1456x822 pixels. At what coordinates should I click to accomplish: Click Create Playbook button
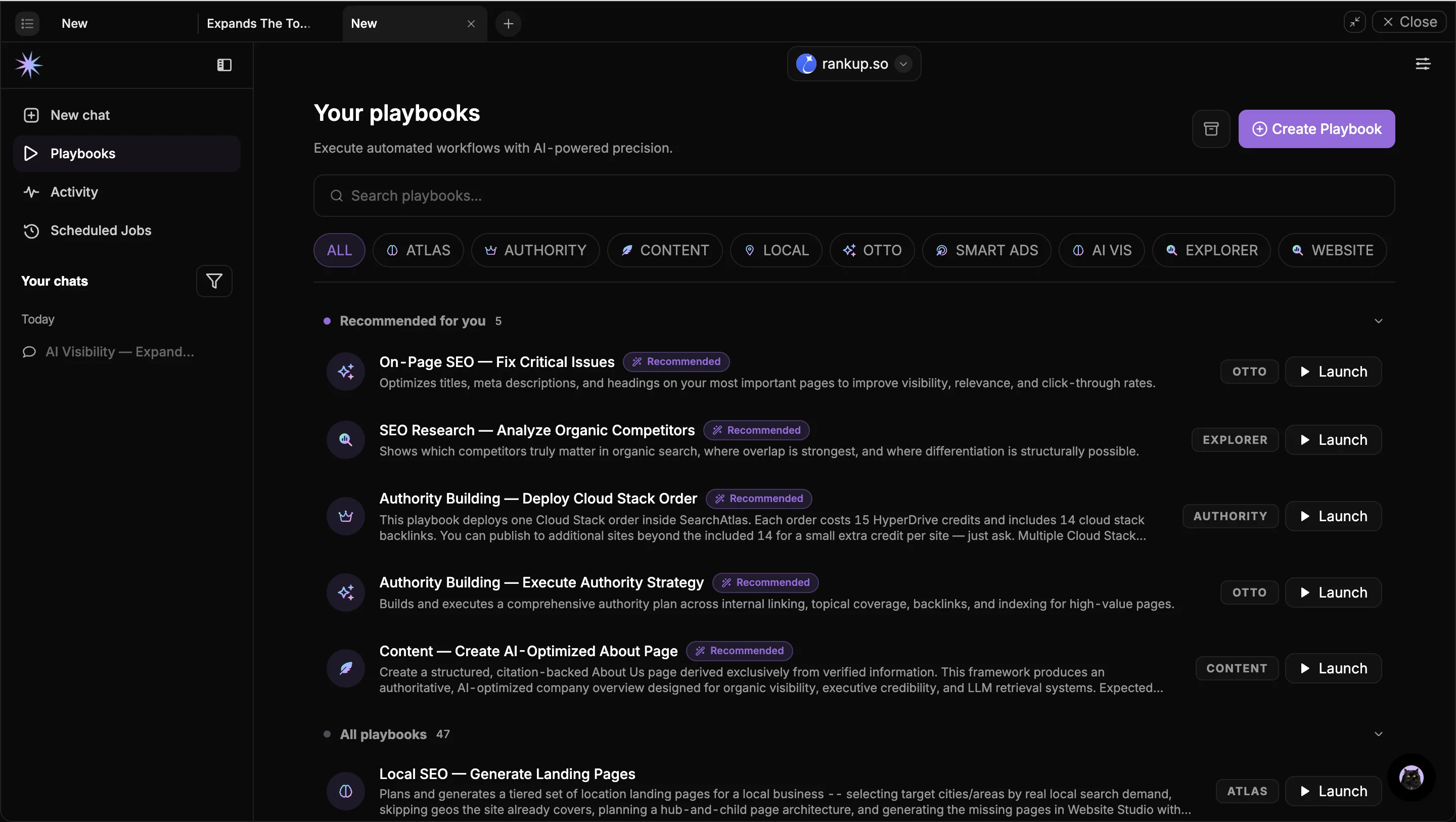pyautogui.click(x=1316, y=129)
